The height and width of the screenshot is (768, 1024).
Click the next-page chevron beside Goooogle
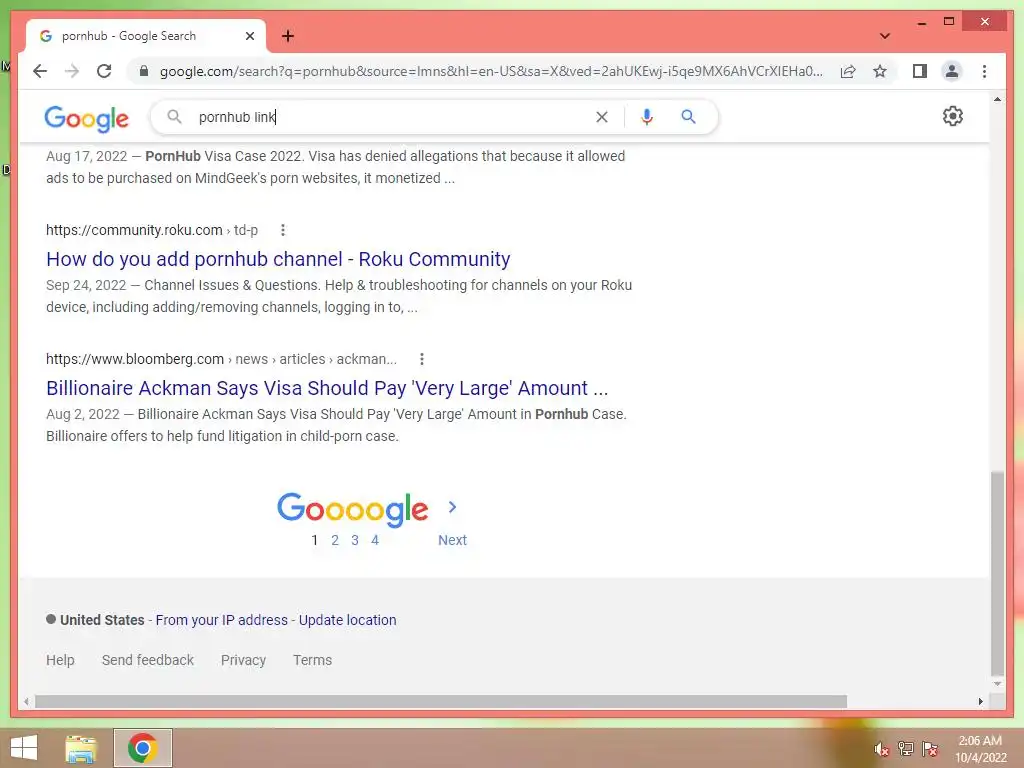point(452,507)
